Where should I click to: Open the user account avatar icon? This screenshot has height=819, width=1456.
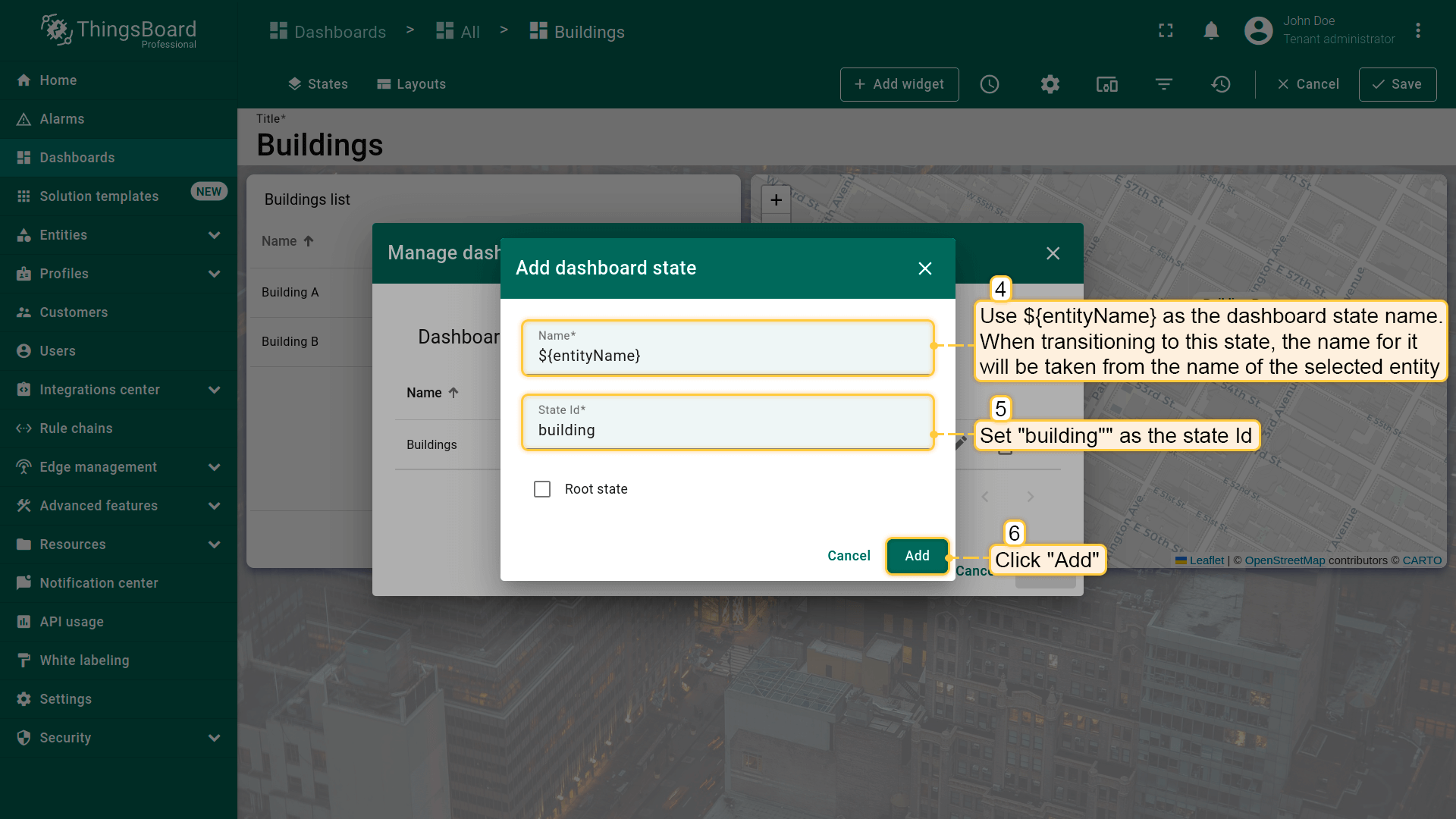tap(1258, 31)
